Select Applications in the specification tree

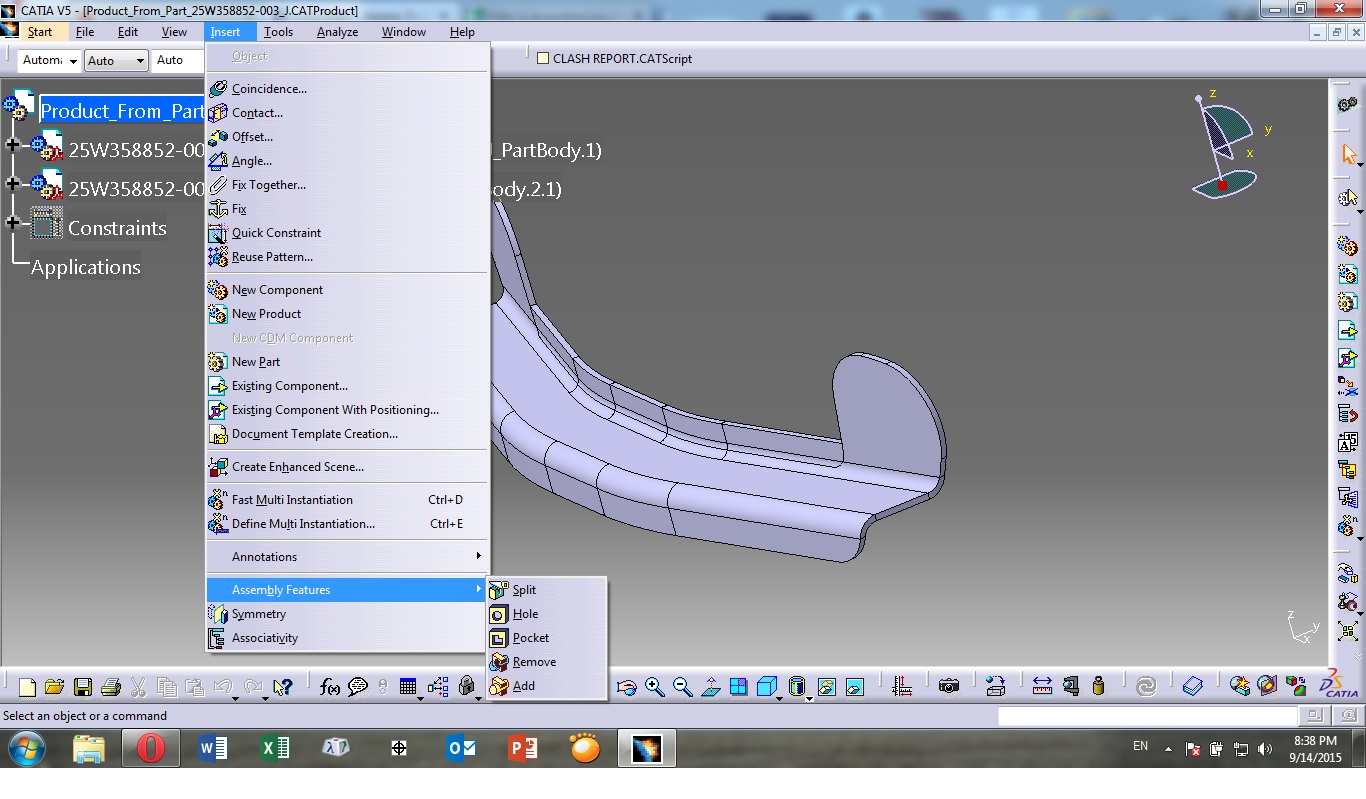[86, 267]
